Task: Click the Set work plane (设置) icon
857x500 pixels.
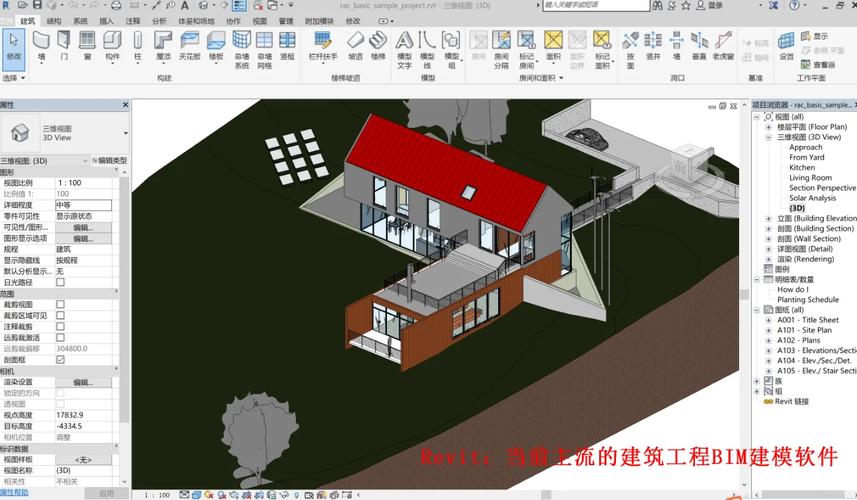Action: point(786,45)
